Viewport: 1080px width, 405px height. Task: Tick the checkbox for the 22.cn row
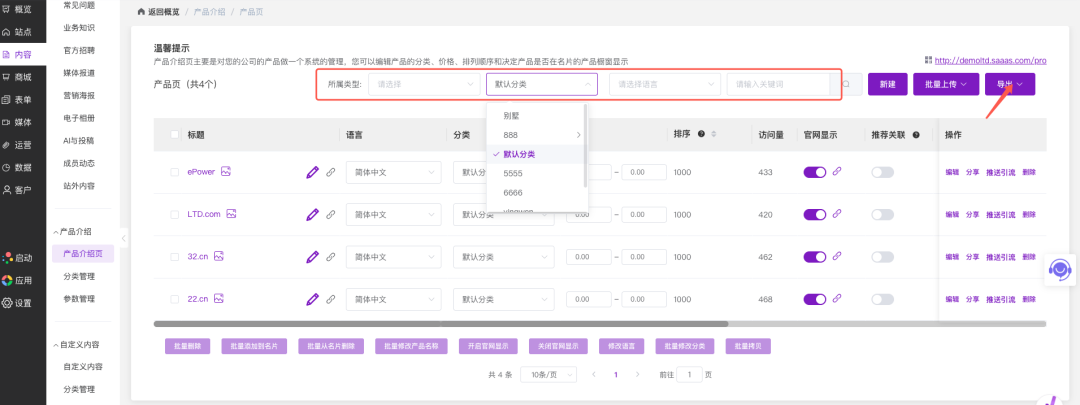click(x=175, y=299)
